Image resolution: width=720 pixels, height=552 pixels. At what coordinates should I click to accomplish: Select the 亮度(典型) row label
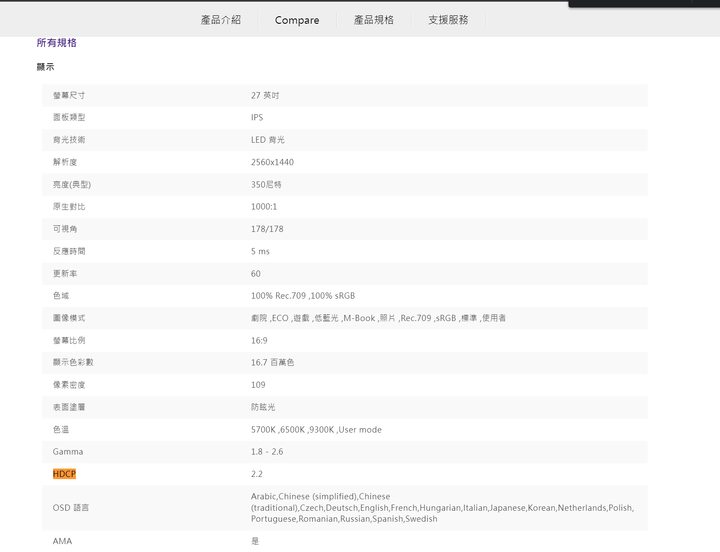72,185
